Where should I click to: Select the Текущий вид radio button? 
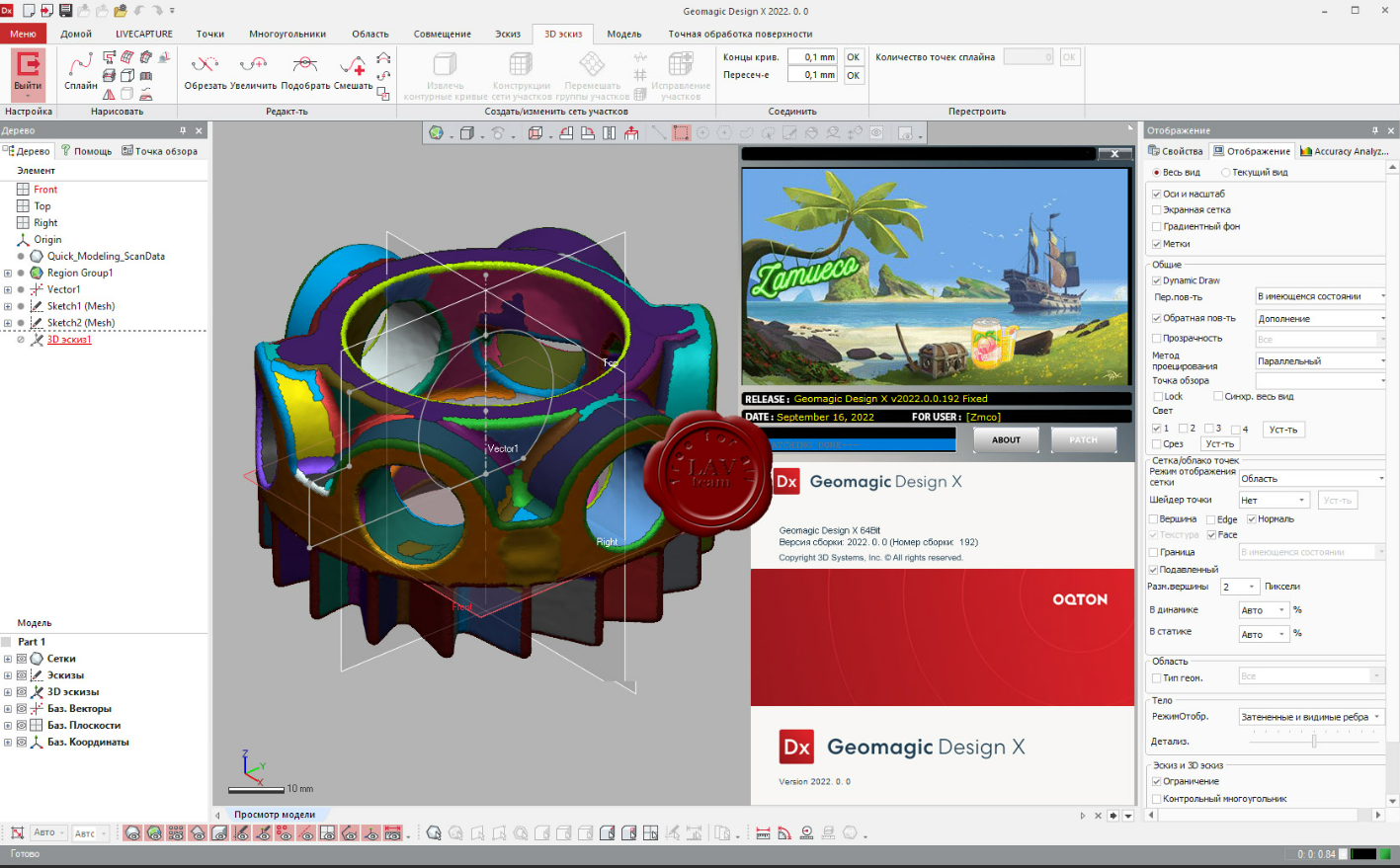coord(1225,172)
